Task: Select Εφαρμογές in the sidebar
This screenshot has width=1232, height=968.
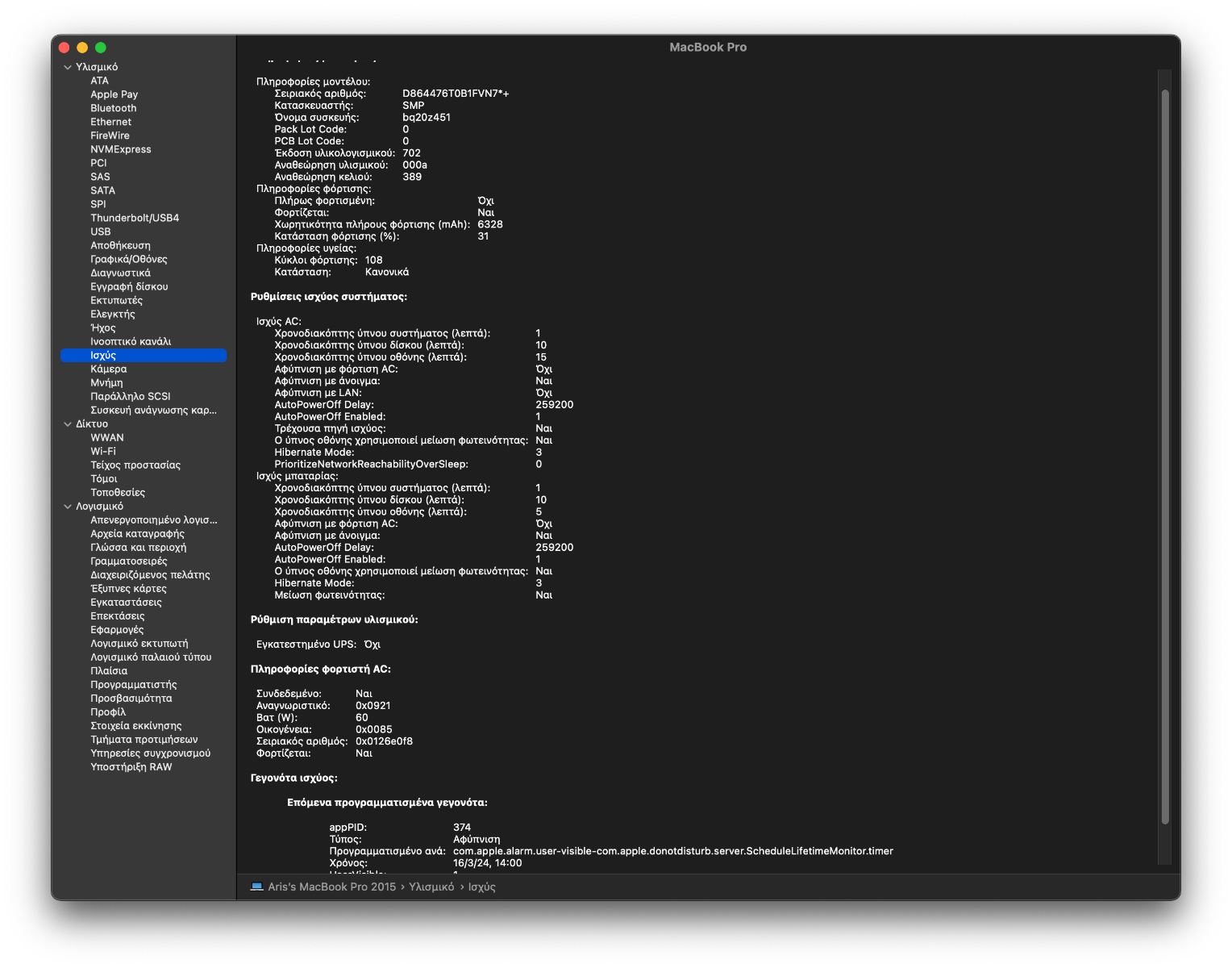Action: pos(117,629)
